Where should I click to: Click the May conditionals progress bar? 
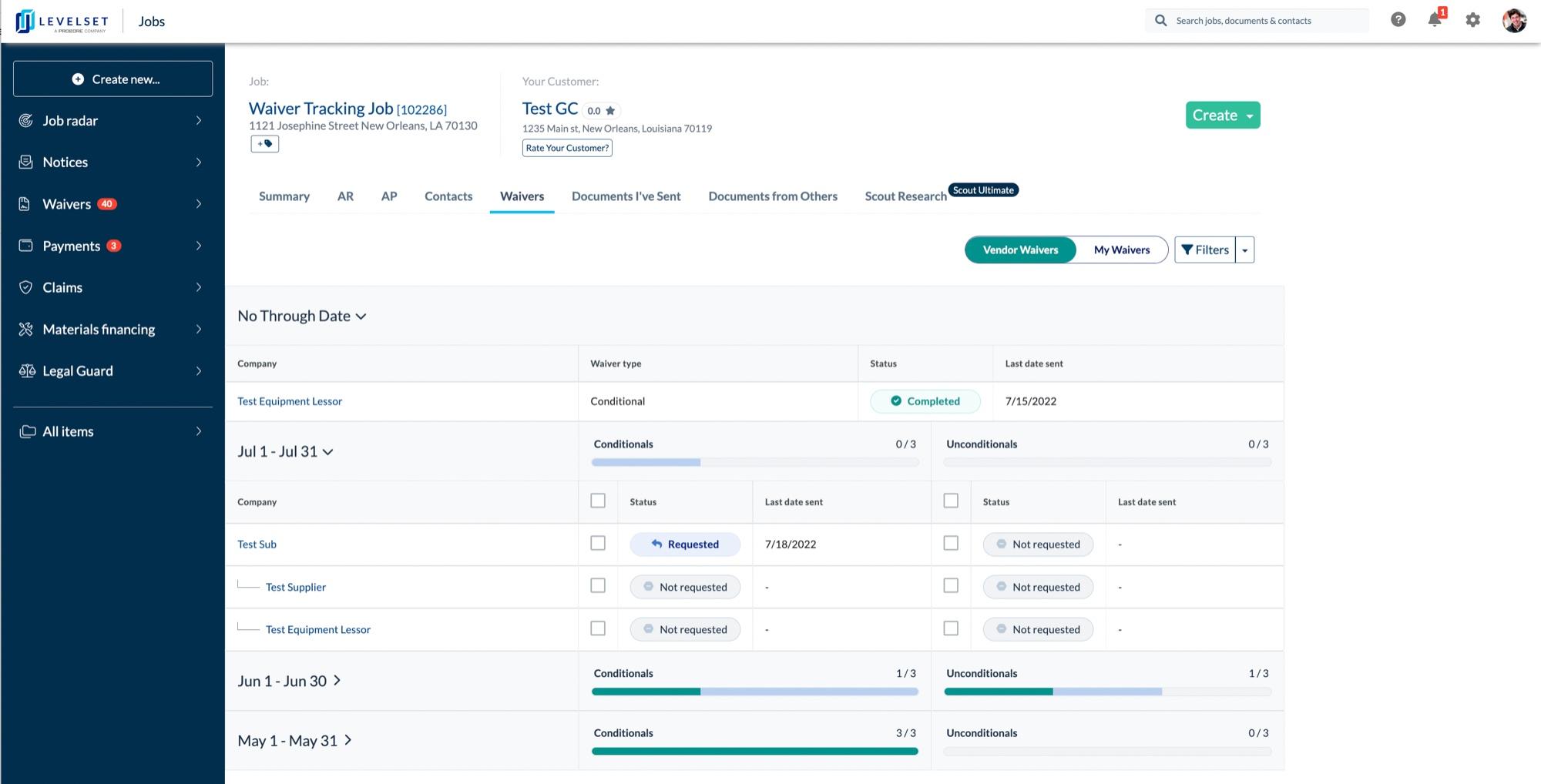[754, 751]
